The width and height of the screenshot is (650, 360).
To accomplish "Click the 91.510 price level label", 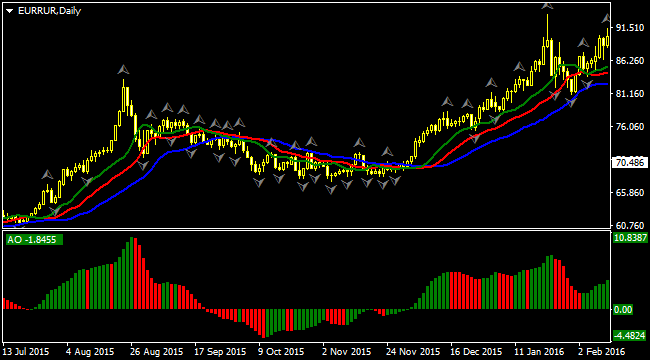I will (x=630, y=28).
